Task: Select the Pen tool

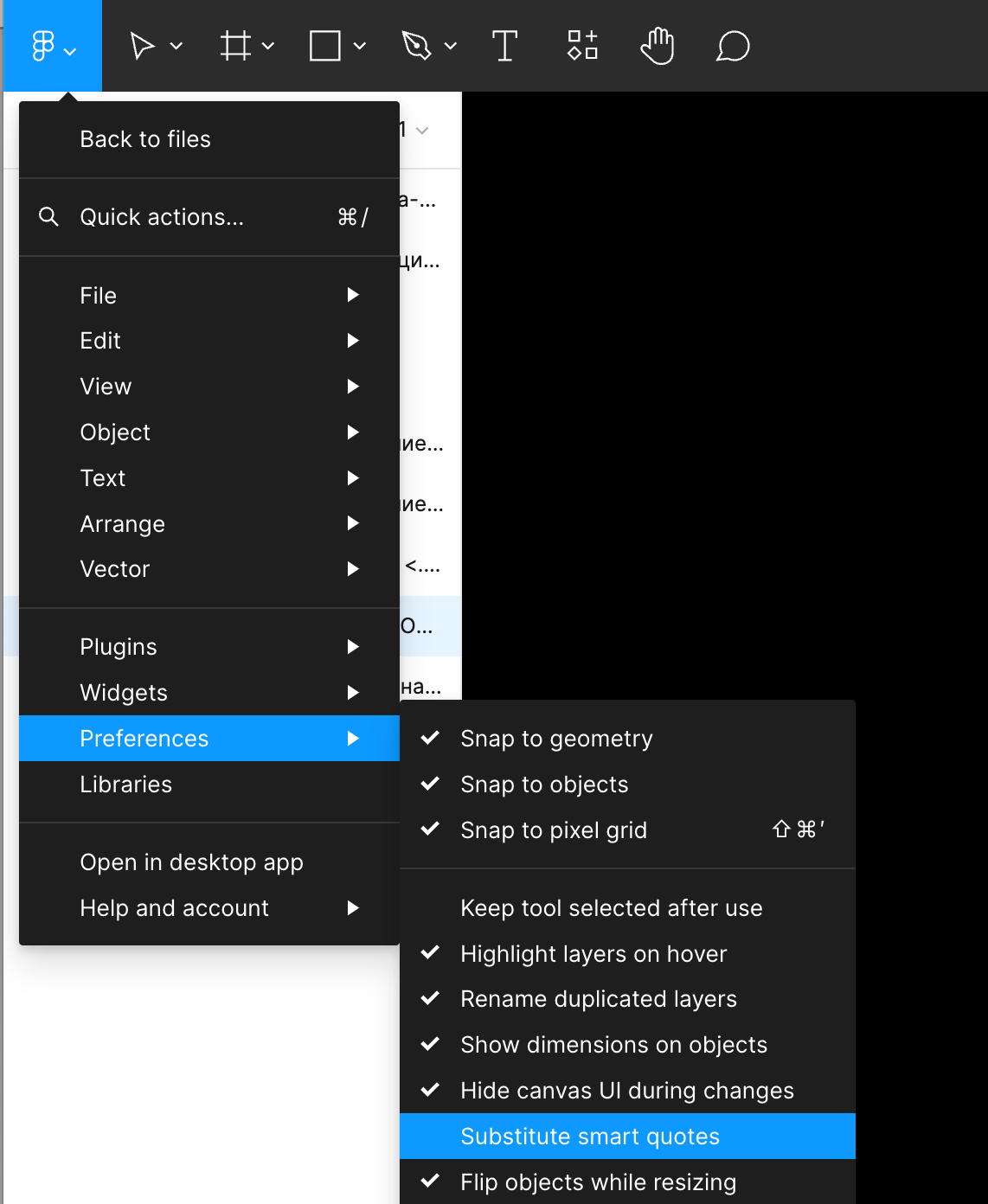Action: coord(416,46)
